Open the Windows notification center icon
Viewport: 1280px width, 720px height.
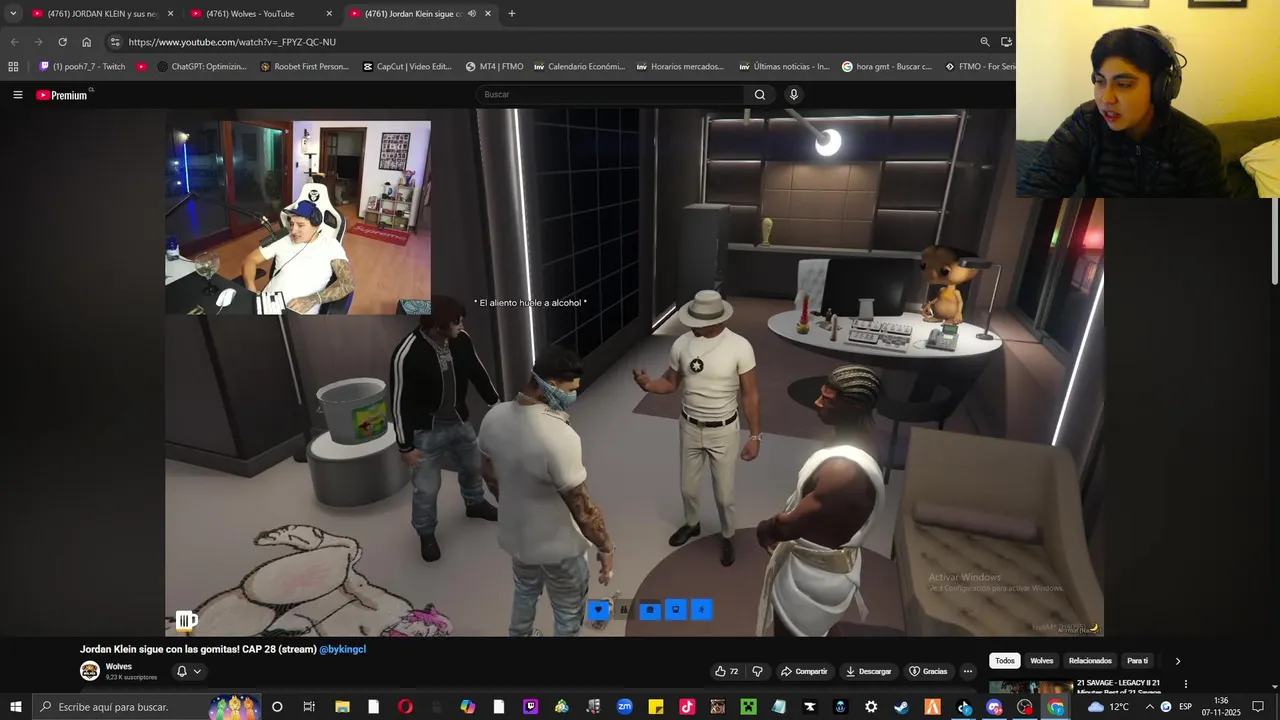[1258, 707]
